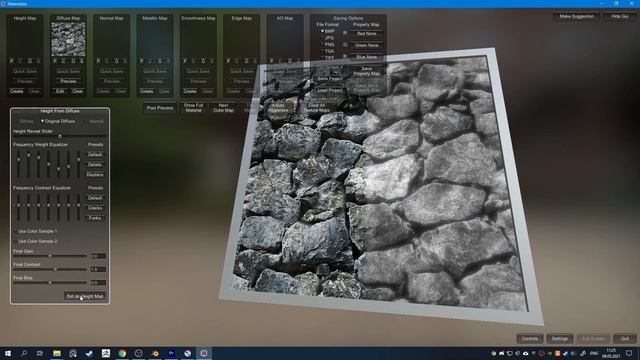Click the Diffuse Map save (S) icon
This screenshot has height=360, width=640.
pos(82,61)
